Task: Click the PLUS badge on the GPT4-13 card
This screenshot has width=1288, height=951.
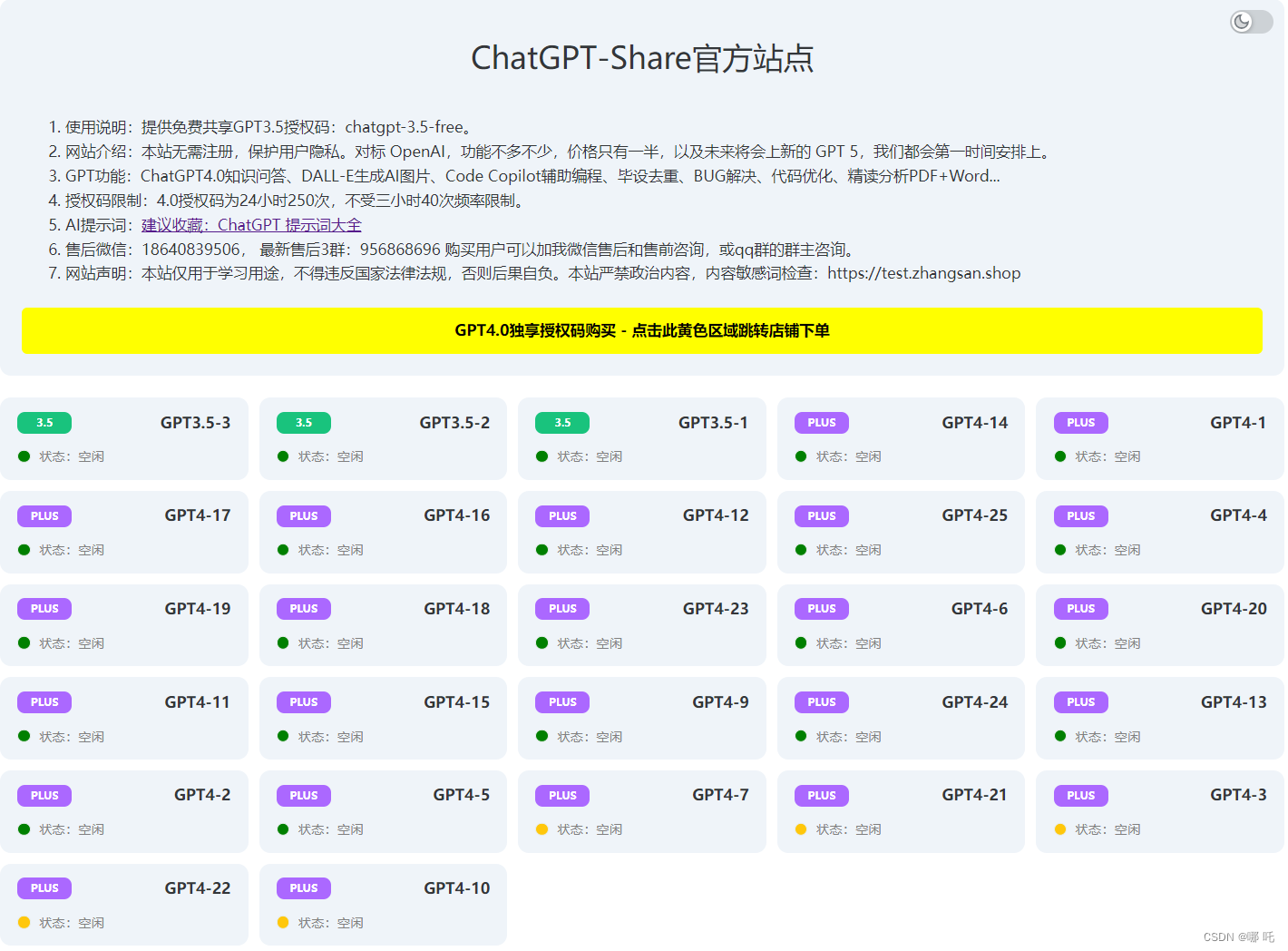Action: pos(1081,702)
